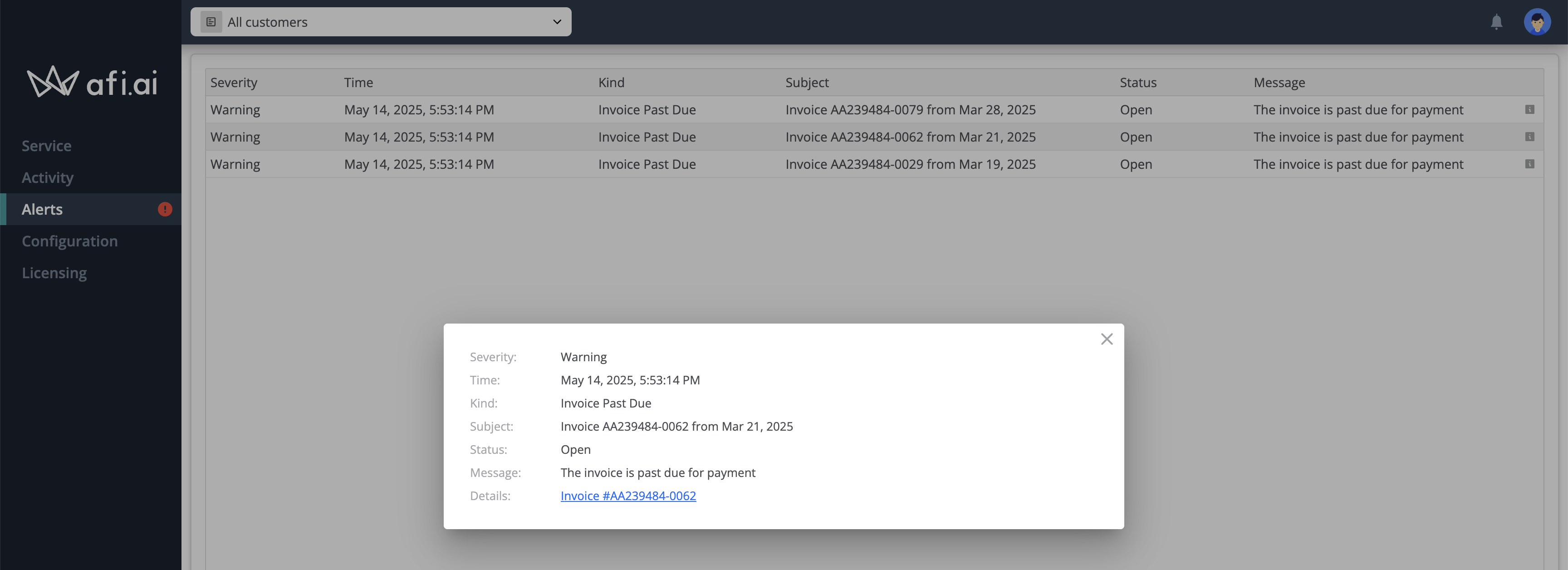Go to the Service section
Screen dimensions: 1568x570
[x=46, y=146]
